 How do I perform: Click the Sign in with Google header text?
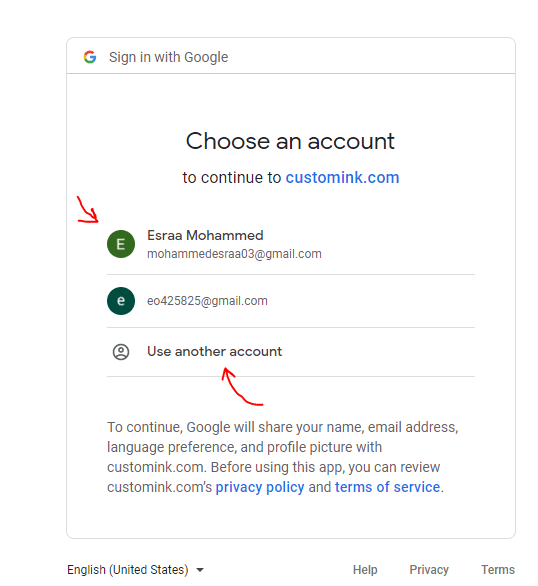[168, 57]
